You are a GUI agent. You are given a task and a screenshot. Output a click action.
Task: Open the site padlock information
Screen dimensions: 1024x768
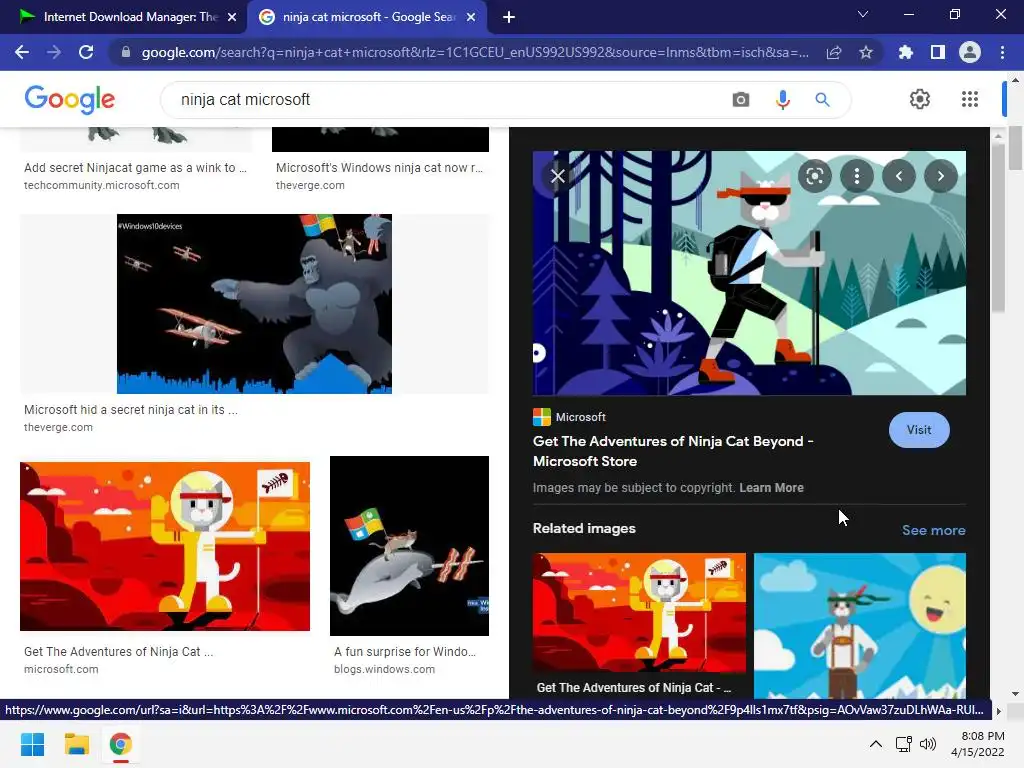coord(126,52)
